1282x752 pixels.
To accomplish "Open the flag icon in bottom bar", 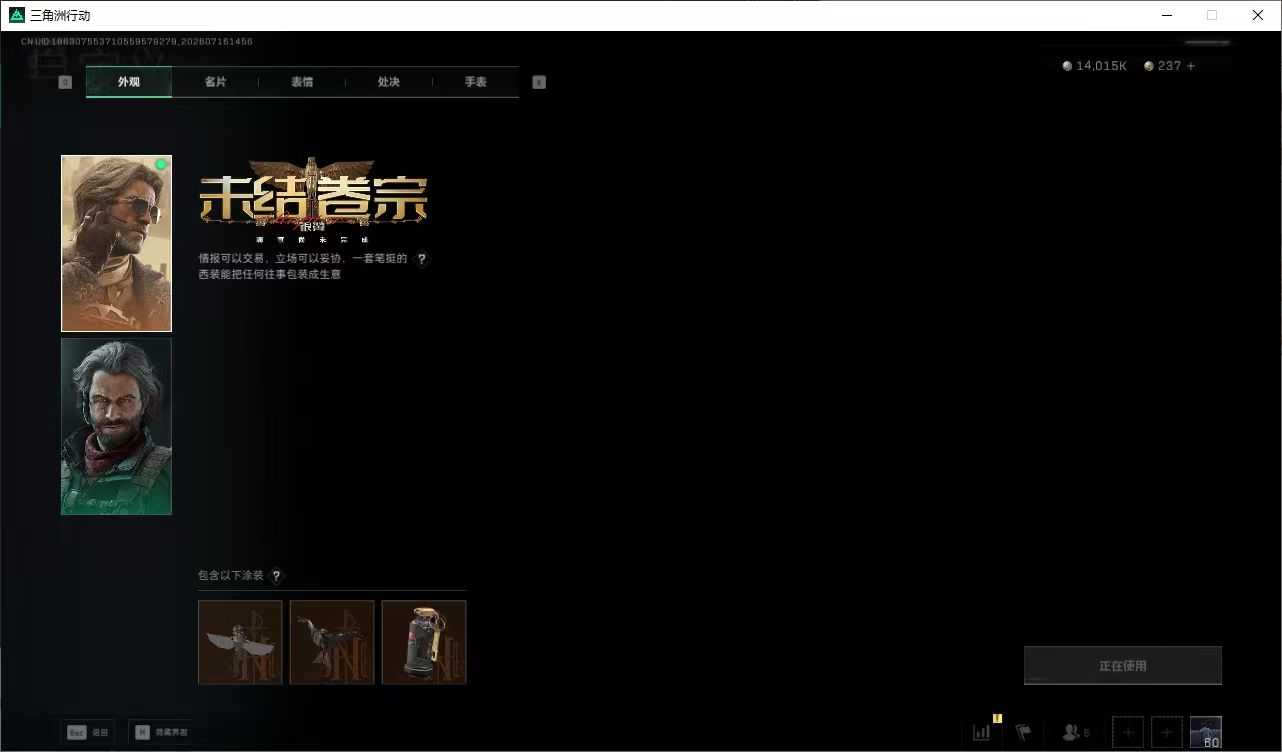I will tap(1023, 732).
